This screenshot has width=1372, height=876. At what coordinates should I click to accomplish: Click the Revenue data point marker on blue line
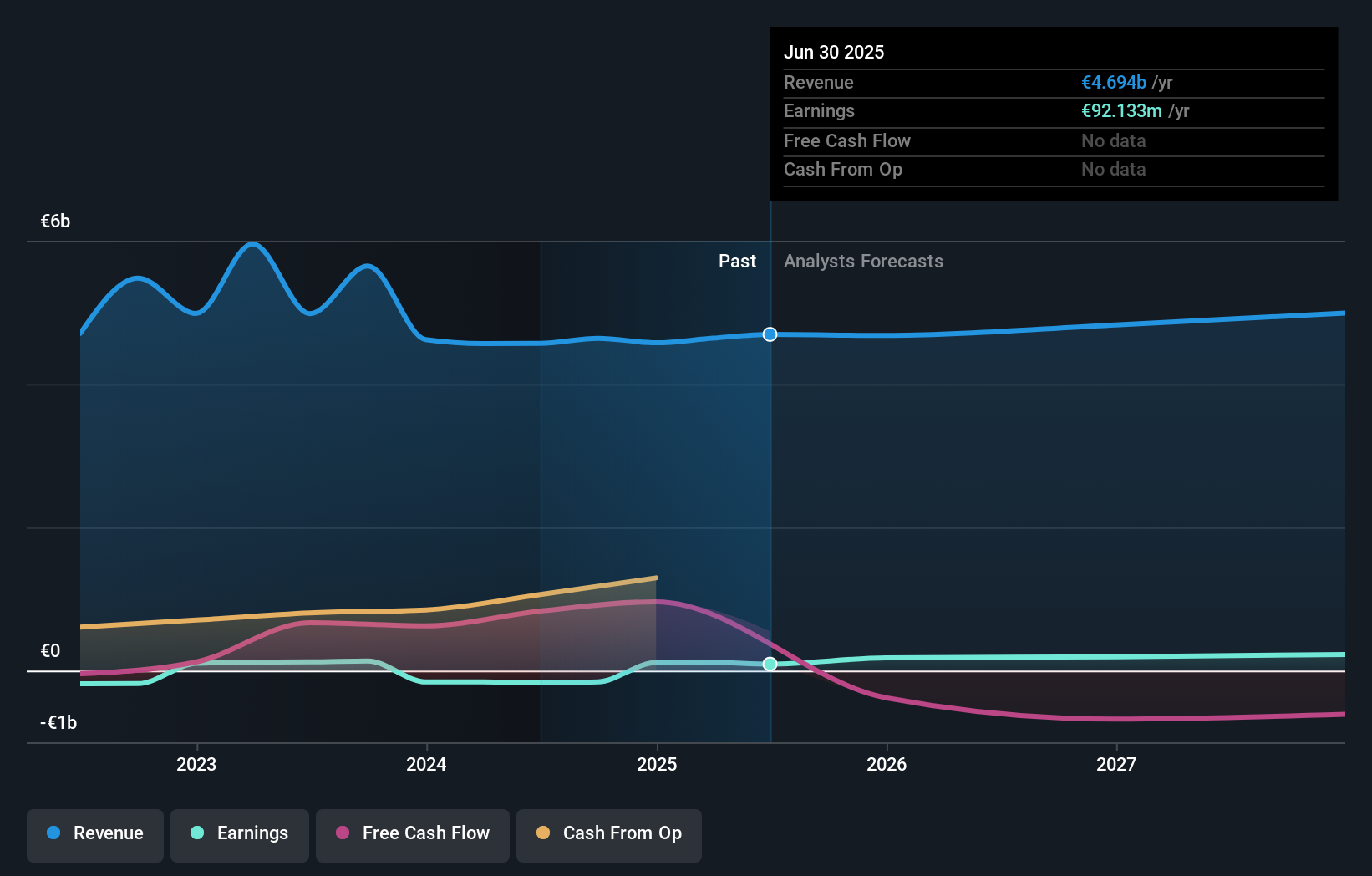[x=770, y=334]
